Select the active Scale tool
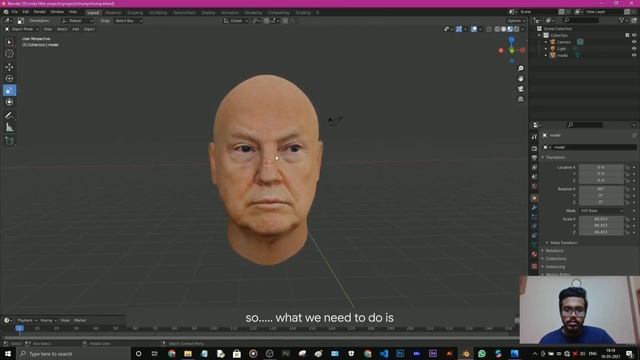The image size is (640, 360). [x=9, y=90]
